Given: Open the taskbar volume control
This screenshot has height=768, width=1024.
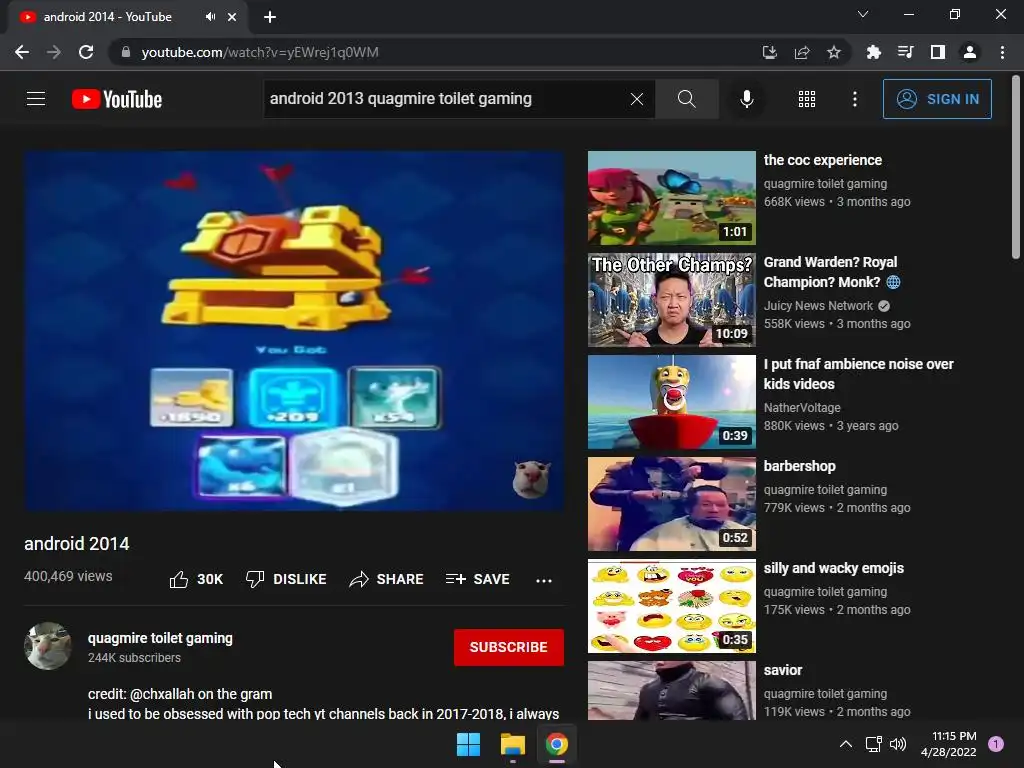Looking at the screenshot, I should pyautogui.click(x=899, y=744).
